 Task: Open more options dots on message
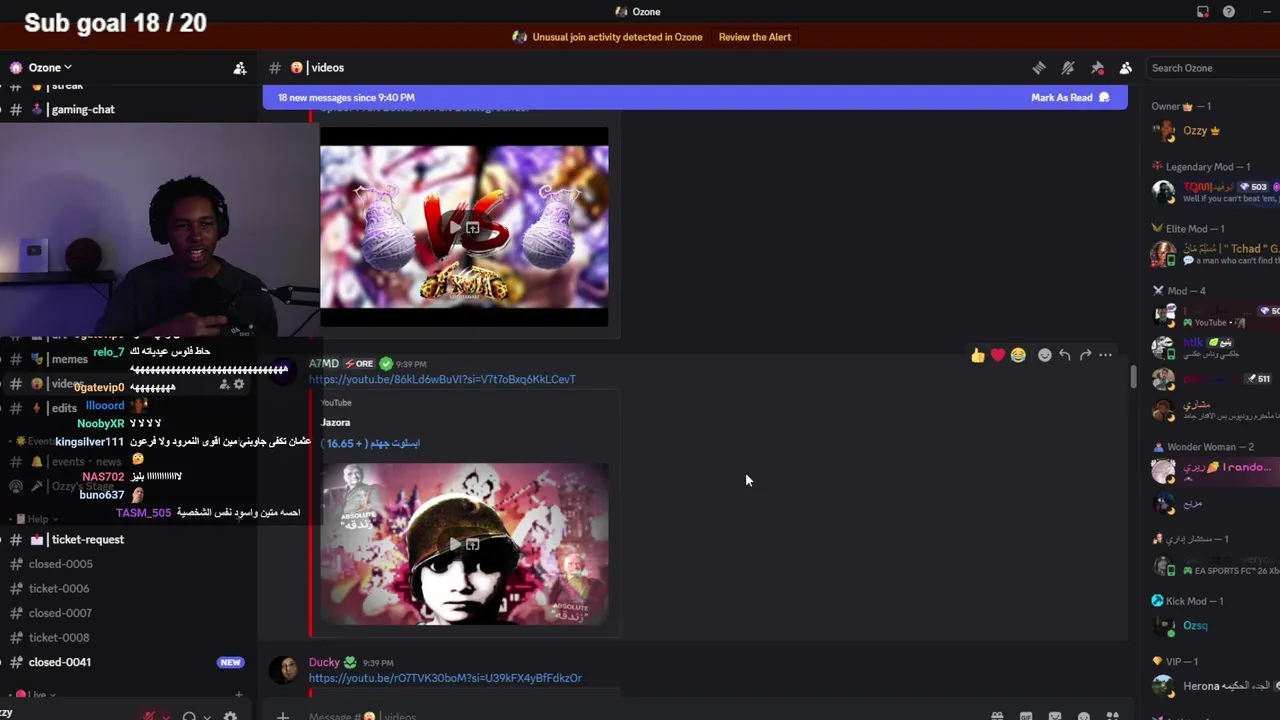1105,355
